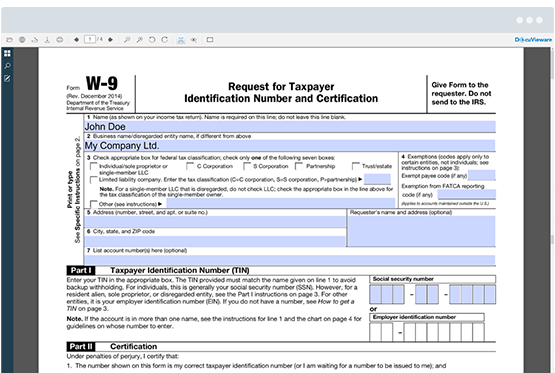Click the List account number(s) field
Viewport: 555px width, 373px height.
pyautogui.click(x=290, y=260)
